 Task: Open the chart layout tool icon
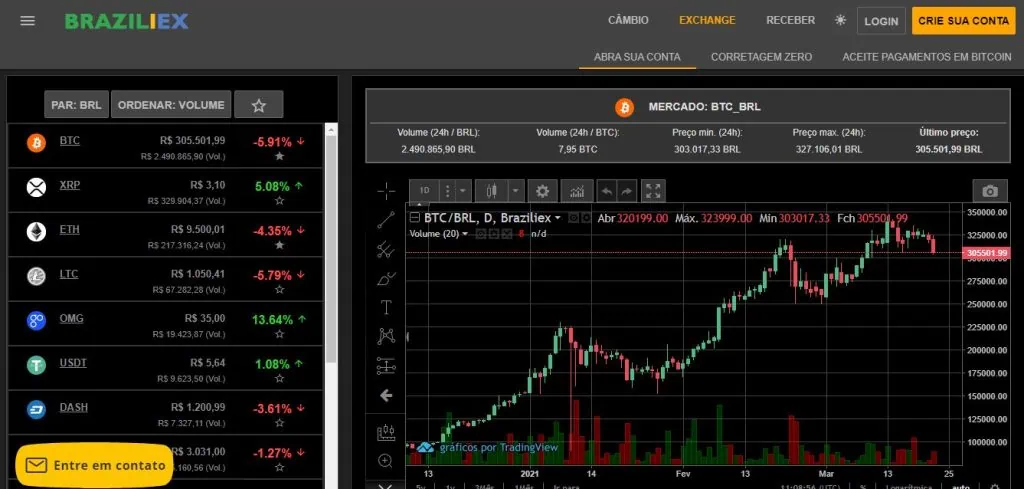[386, 432]
